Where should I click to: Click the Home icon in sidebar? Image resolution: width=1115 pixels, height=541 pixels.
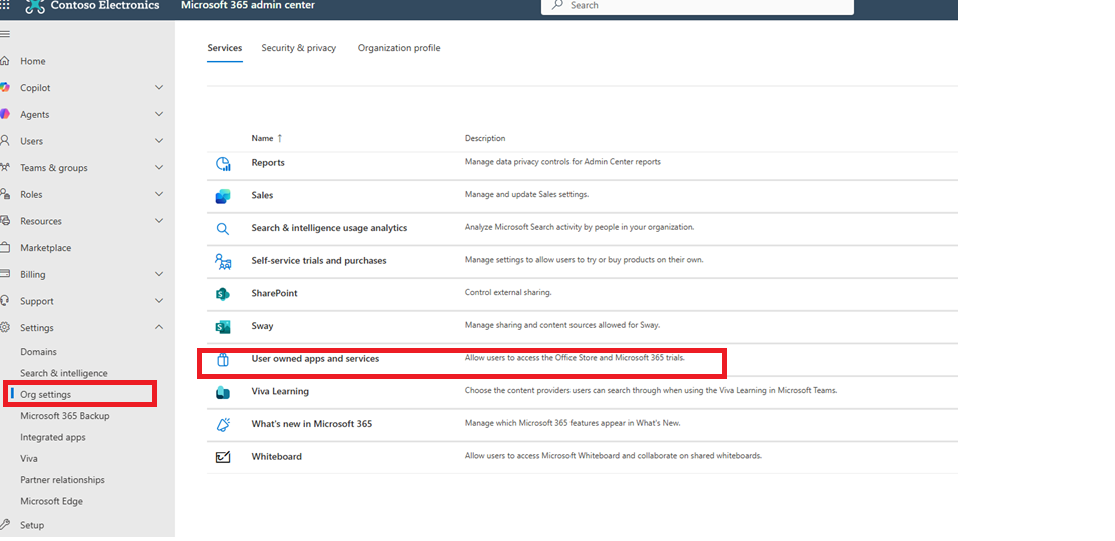pyautogui.click(x=5, y=61)
